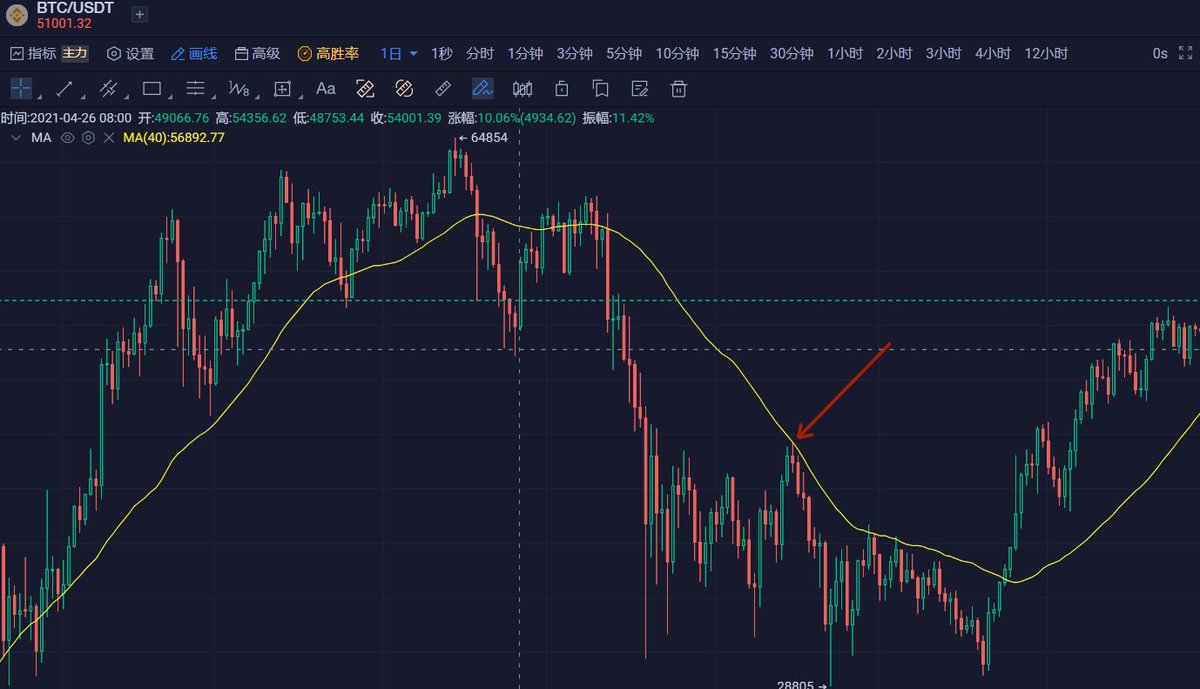Screen dimensions: 1200x689
Task: Toggle the 画线 drawing mode
Action: point(194,54)
